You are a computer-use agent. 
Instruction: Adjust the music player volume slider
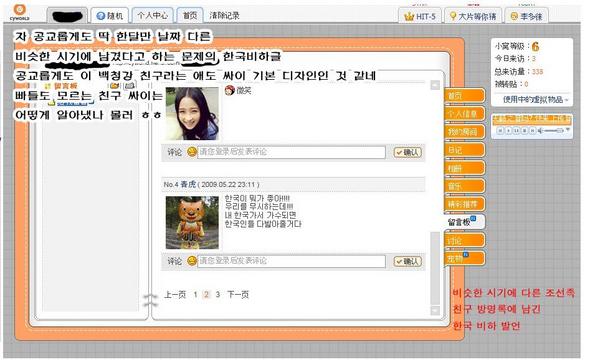coord(553,131)
